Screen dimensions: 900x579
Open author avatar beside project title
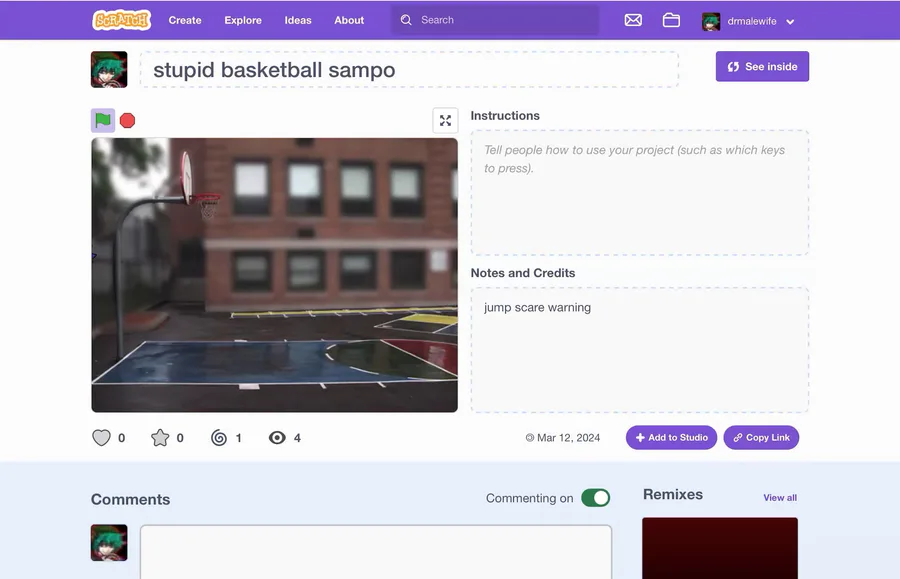(109, 69)
